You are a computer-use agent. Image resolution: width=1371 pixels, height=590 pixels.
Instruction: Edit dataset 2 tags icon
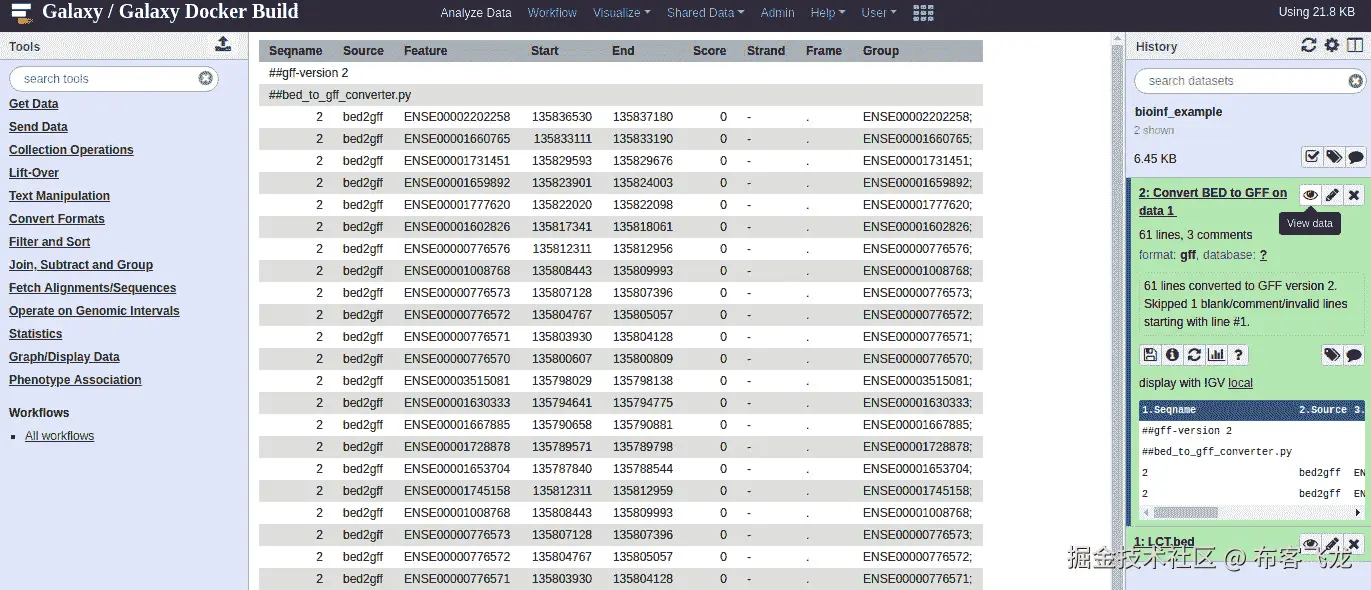(x=1332, y=354)
